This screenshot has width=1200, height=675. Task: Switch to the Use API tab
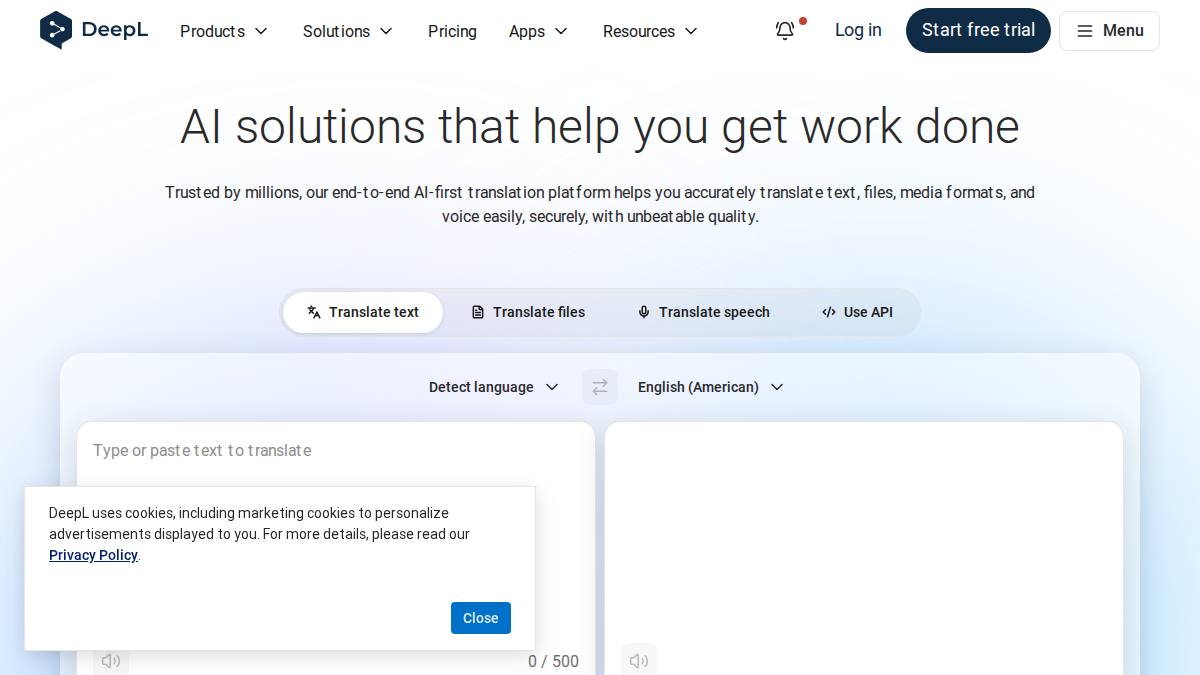point(857,312)
